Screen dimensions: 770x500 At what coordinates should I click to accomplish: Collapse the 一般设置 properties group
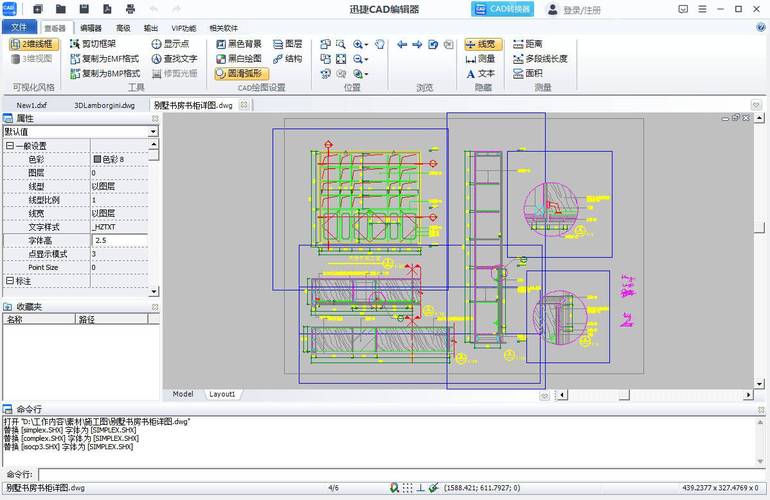point(9,146)
